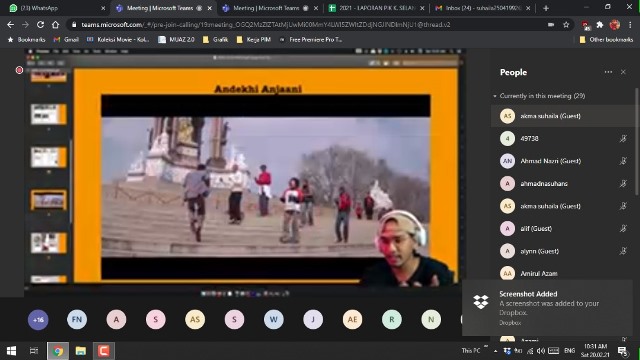Bookmark this page with star icon
Screen dimensions: 640x360
coord(566,25)
